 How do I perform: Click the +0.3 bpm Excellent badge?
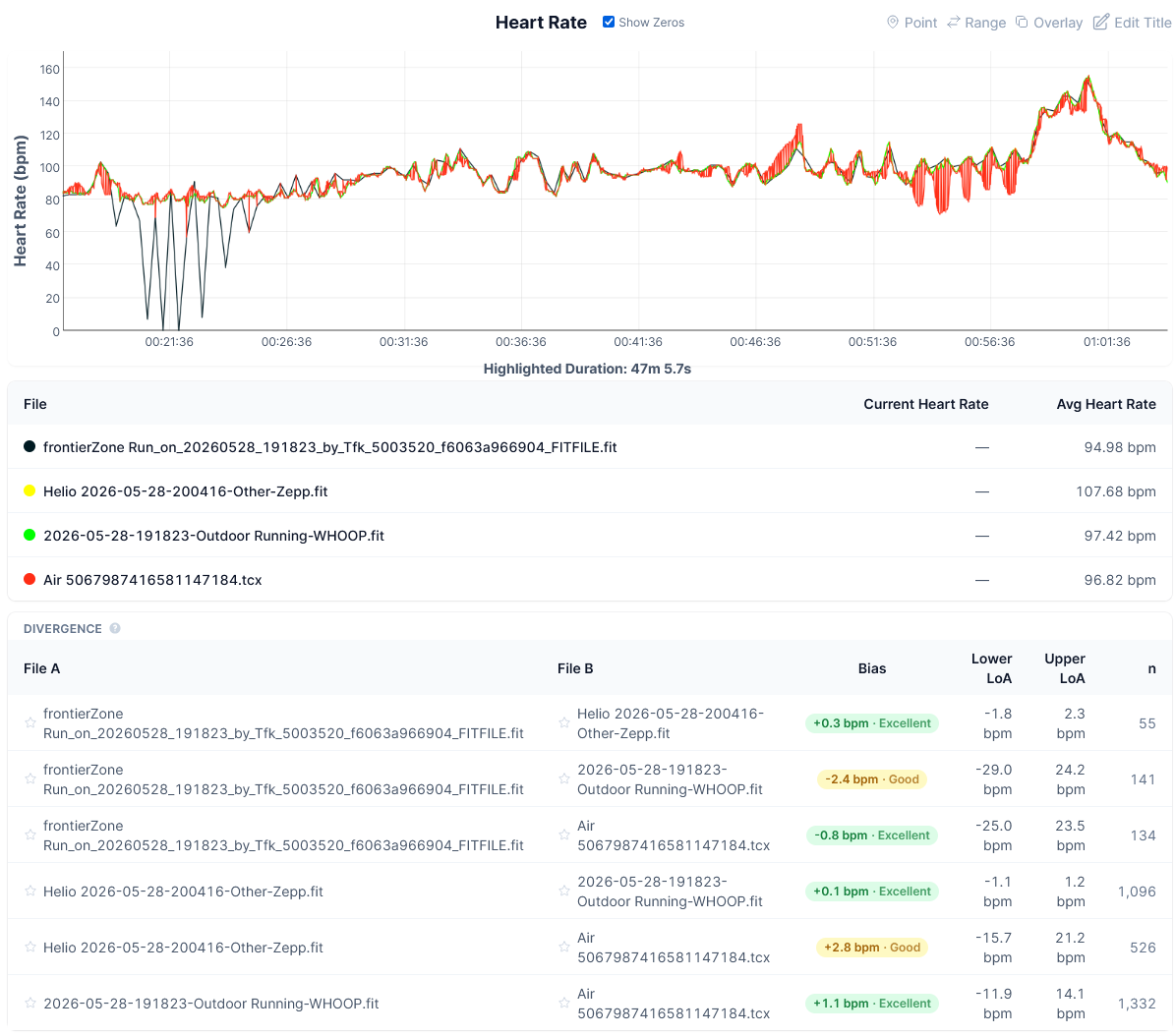(x=871, y=722)
